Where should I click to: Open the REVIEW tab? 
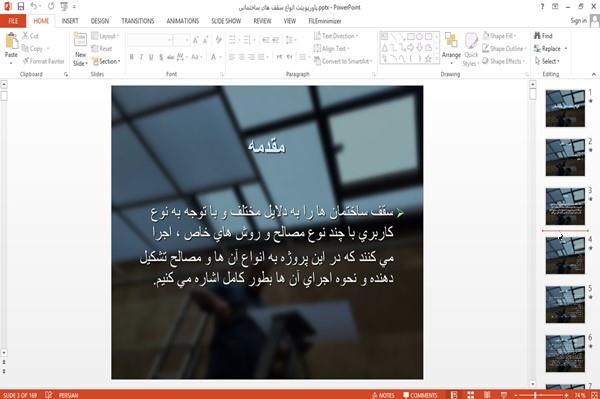262,21
